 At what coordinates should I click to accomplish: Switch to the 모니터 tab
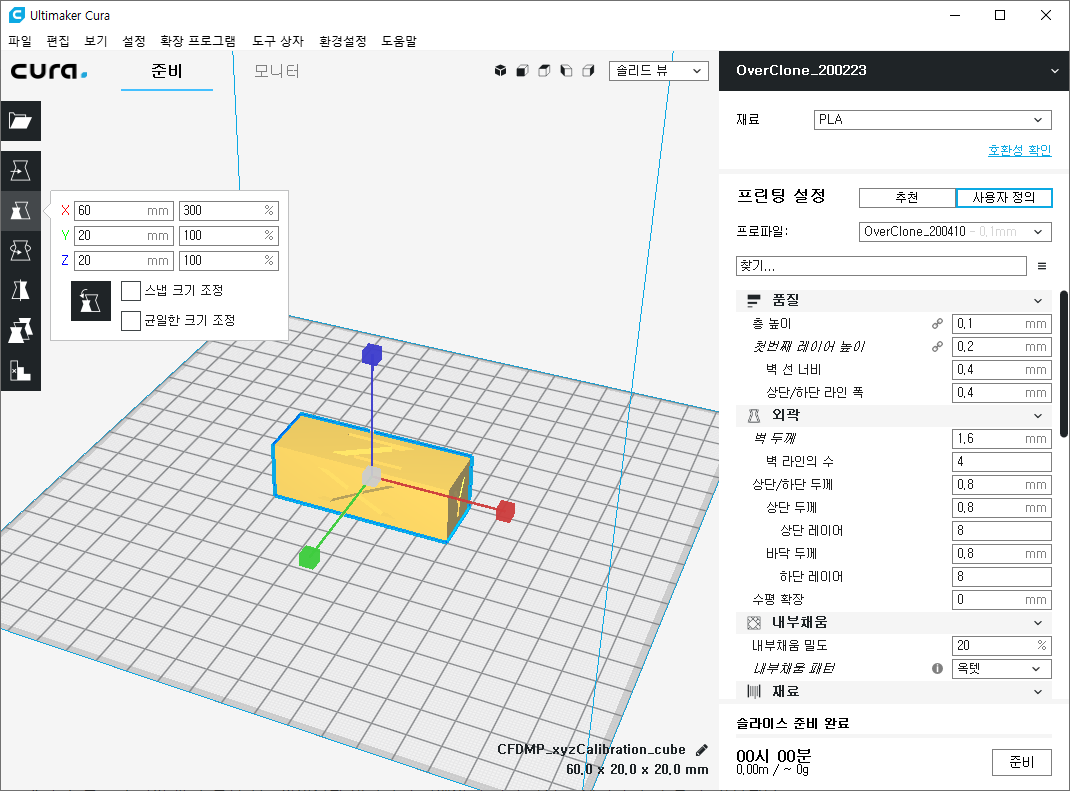pos(277,71)
